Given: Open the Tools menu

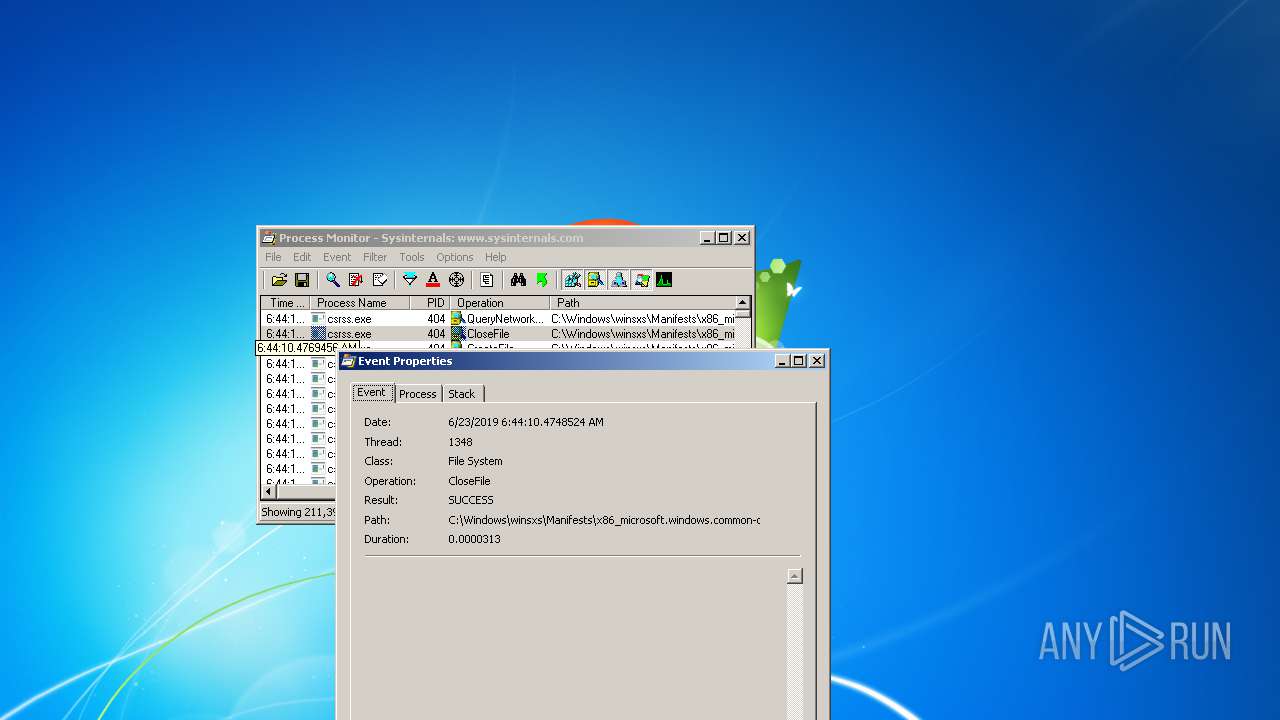Looking at the screenshot, I should click(412, 257).
